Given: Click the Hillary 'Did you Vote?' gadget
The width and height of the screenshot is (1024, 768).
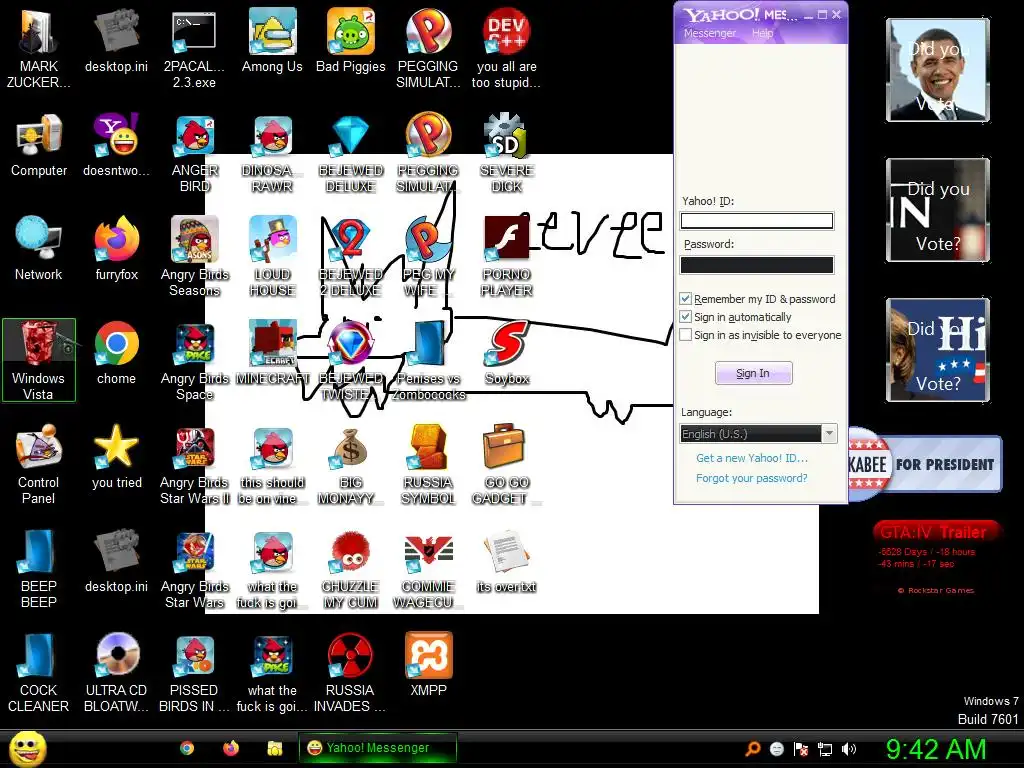Looking at the screenshot, I should tap(937, 349).
